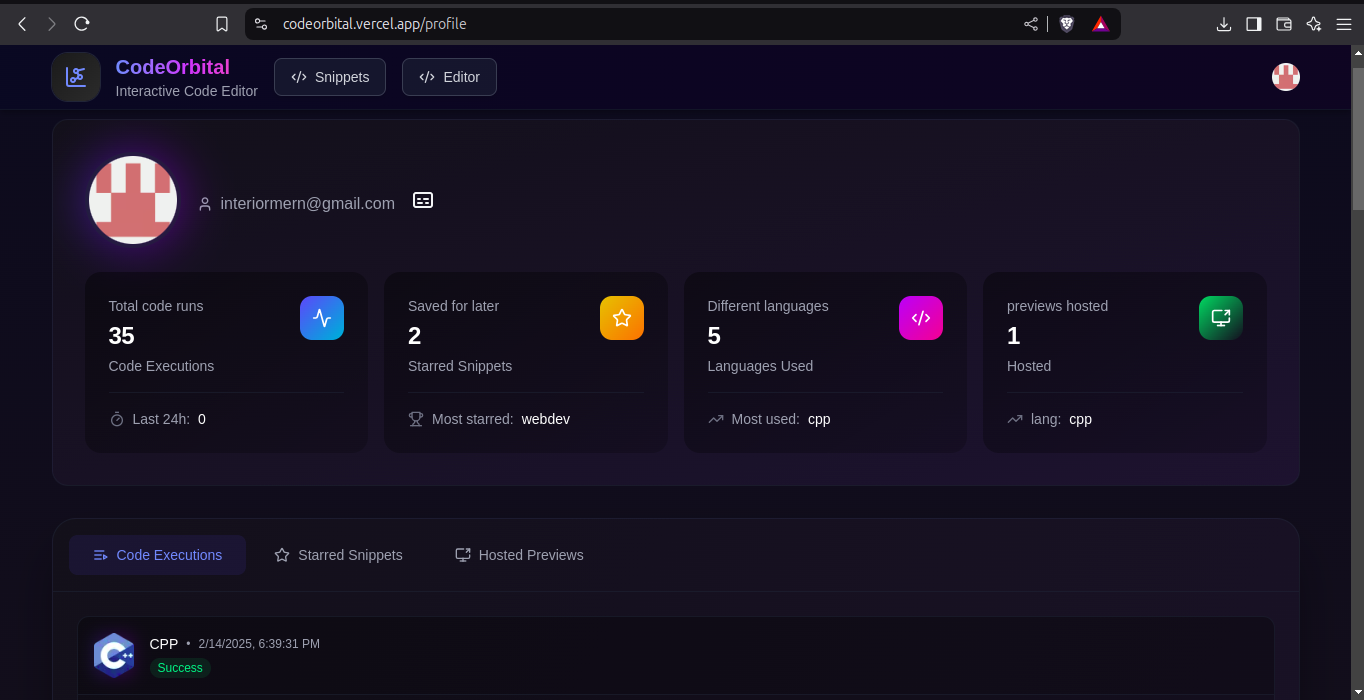
Task: Click the large profile picture
Action: (133, 200)
